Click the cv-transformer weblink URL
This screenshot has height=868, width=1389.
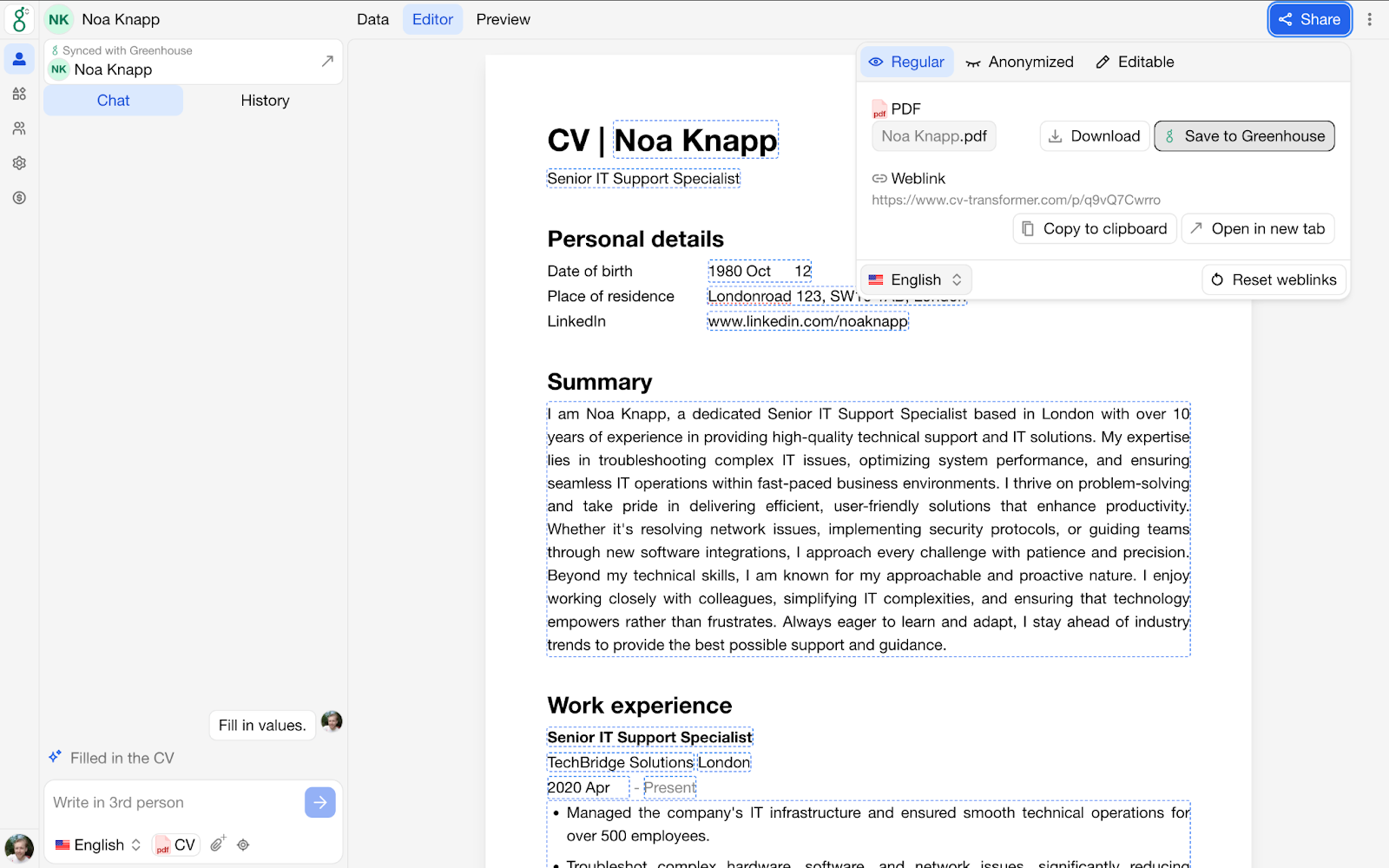1016,200
